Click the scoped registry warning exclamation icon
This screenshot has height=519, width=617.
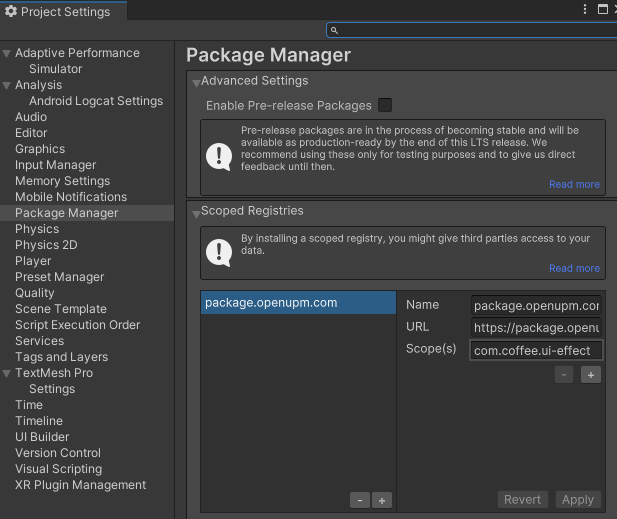pos(219,253)
